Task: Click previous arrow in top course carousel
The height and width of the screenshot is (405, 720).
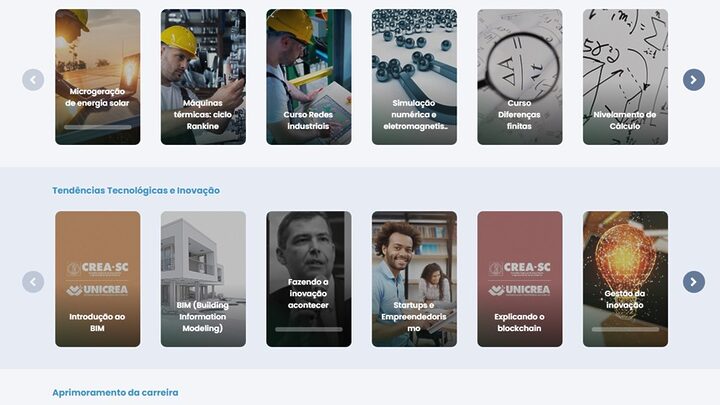Action: click(33, 80)
